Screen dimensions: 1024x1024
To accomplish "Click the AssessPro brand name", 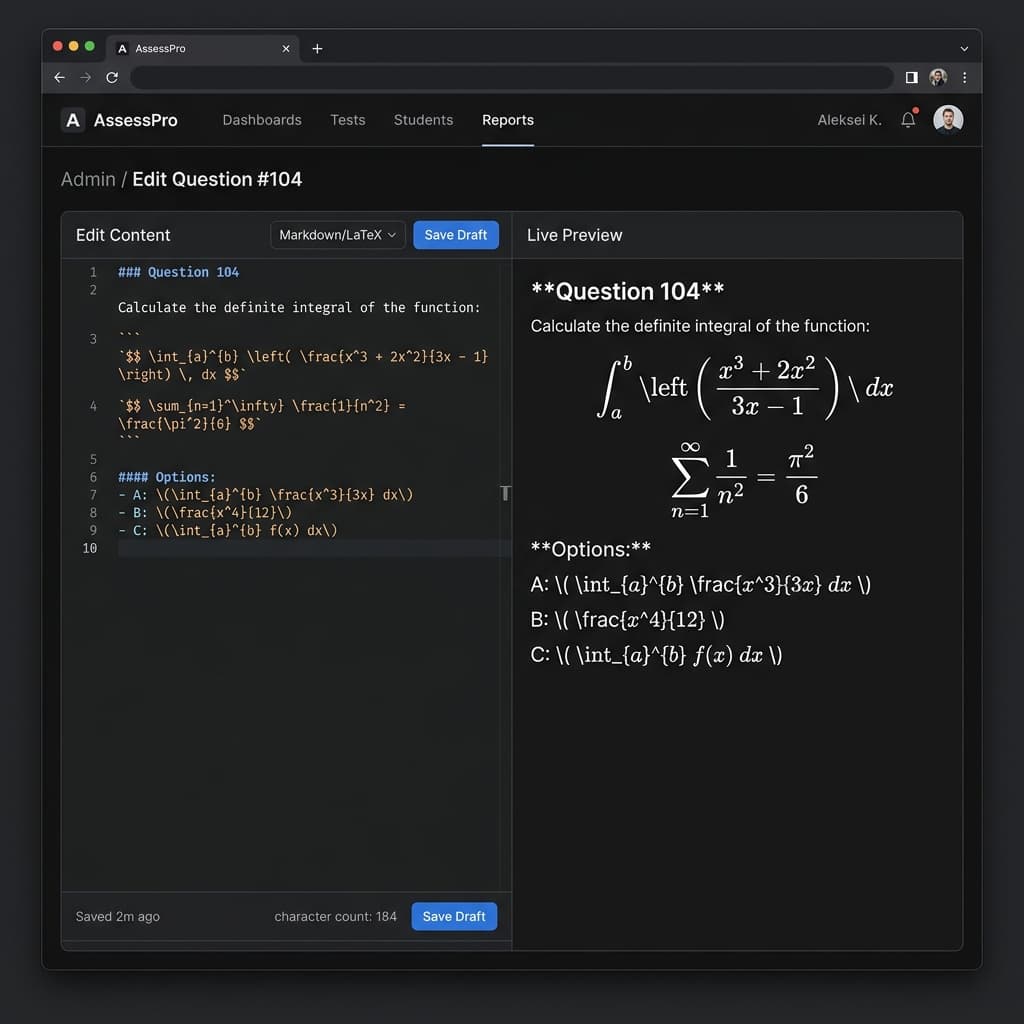I will point(136,120).
